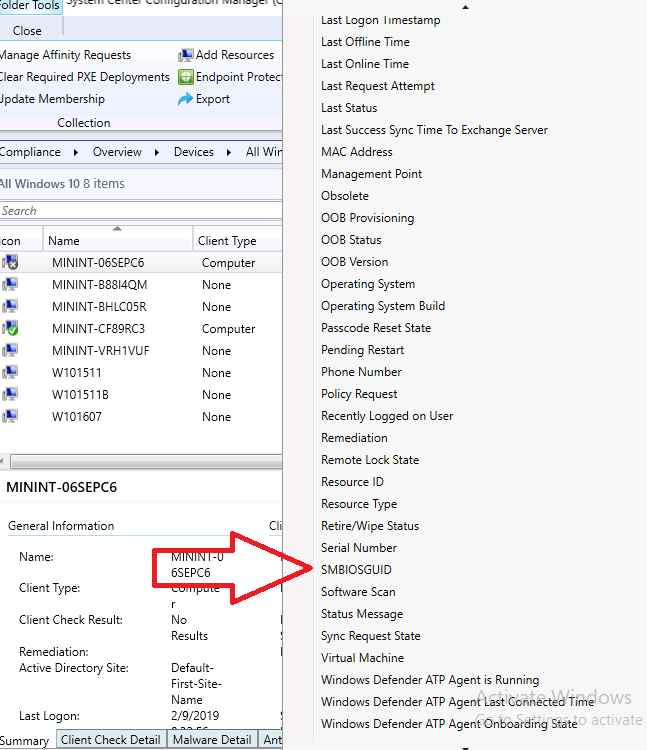Select device icon for MININT-06SEPC6

point(10,263)
